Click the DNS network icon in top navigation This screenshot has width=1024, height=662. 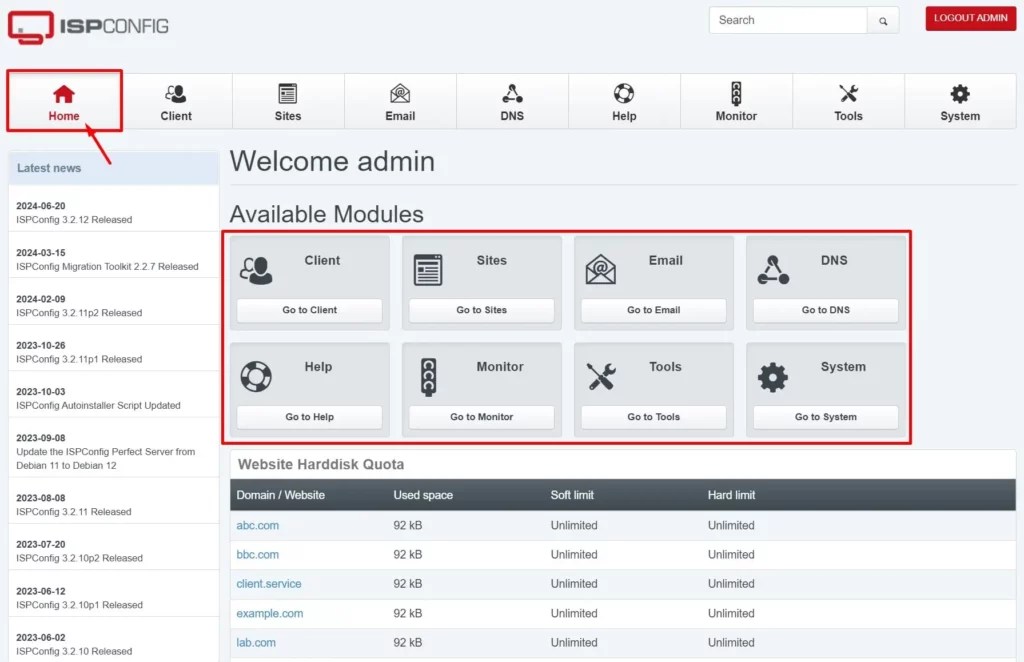pos(512,94)
